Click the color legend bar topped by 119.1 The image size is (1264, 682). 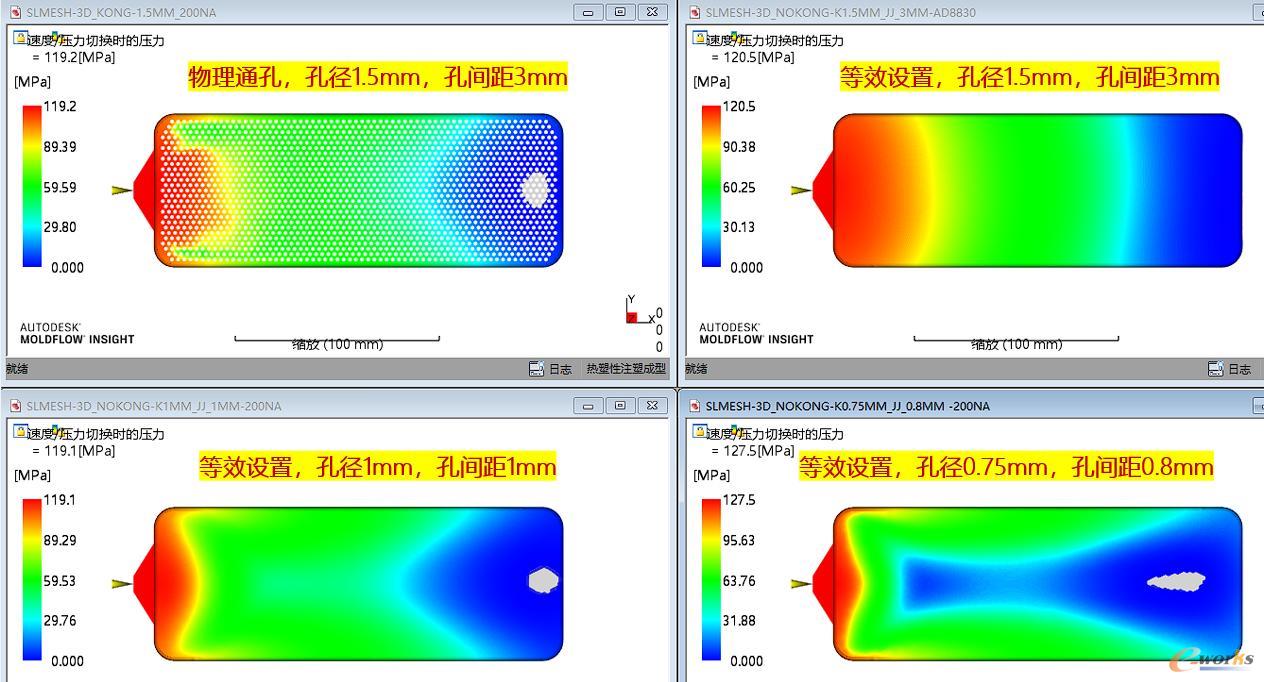click(x=33, y=579)
